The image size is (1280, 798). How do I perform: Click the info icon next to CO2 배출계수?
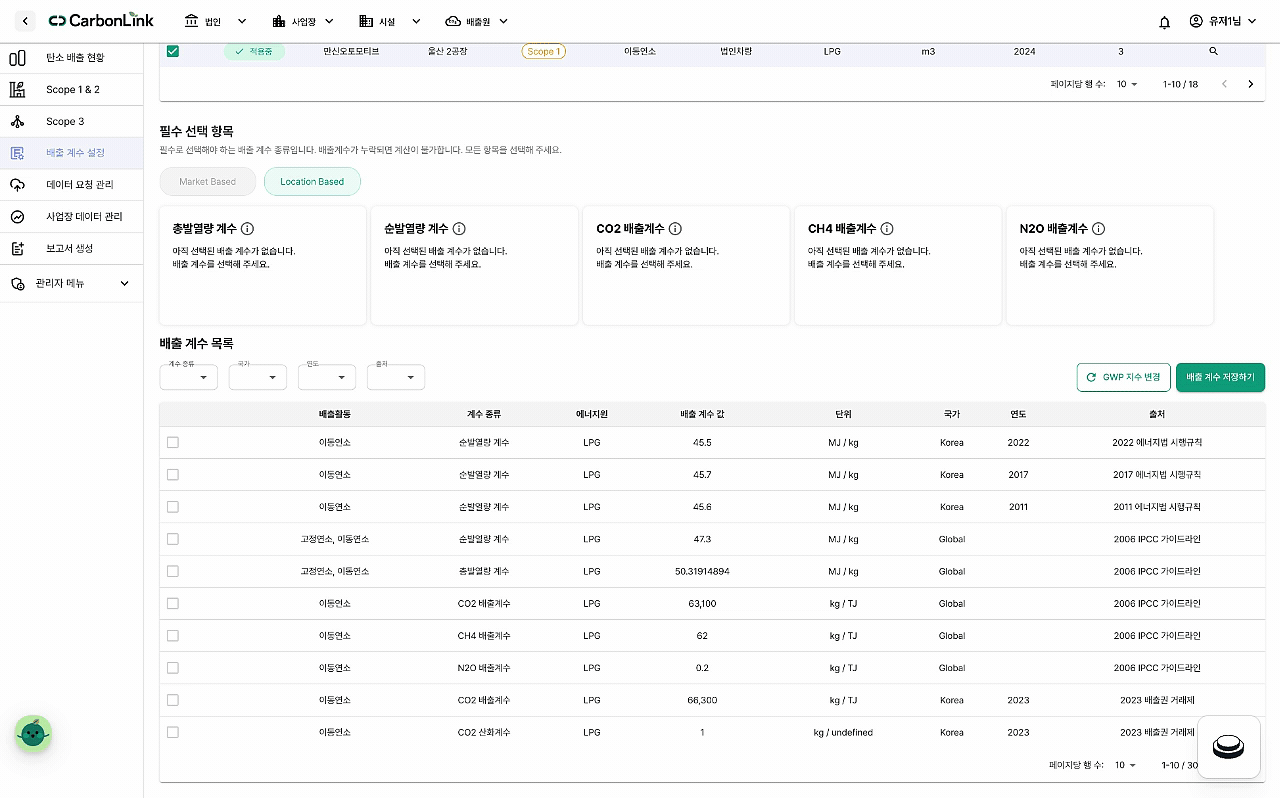pos(675,228)
